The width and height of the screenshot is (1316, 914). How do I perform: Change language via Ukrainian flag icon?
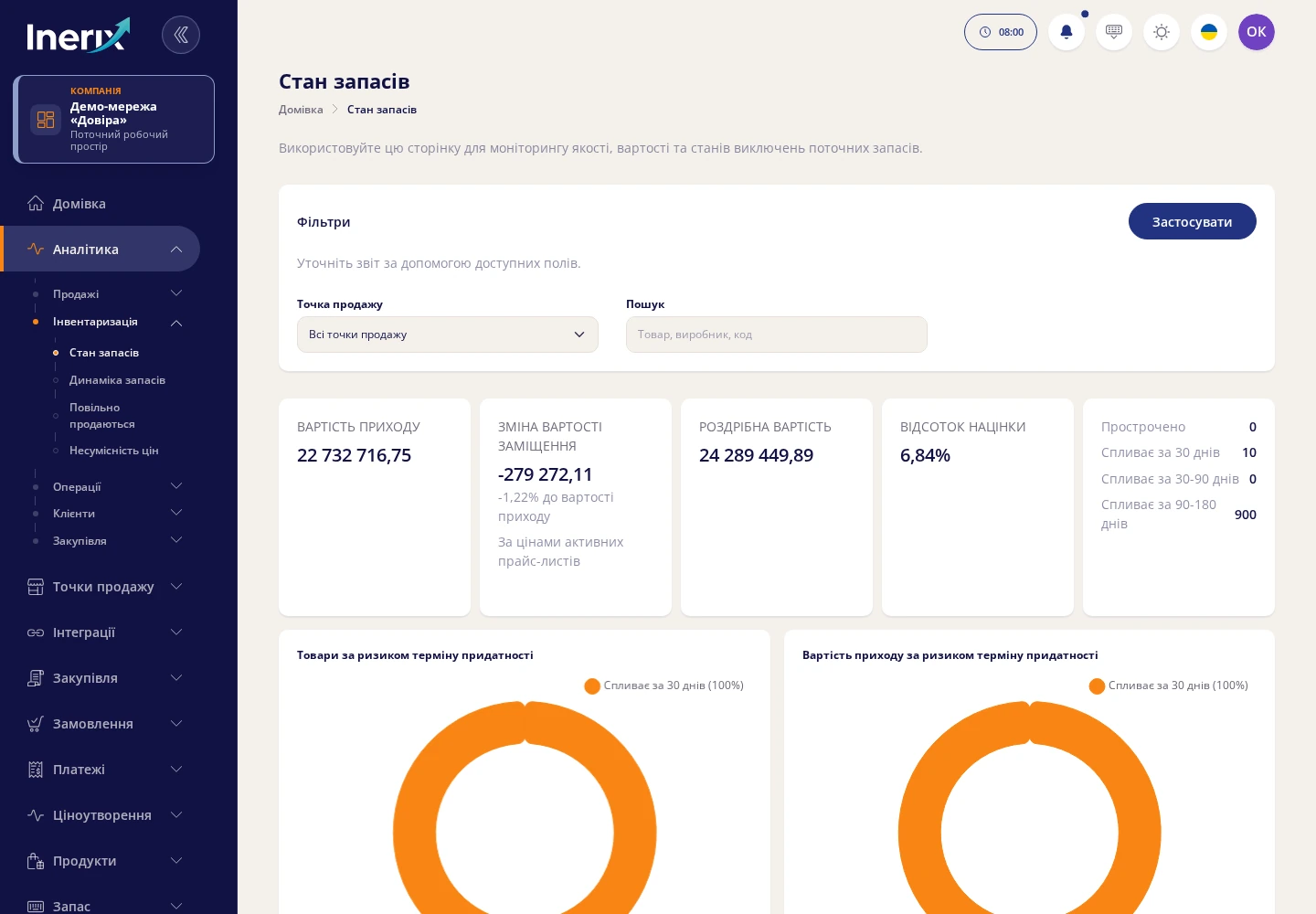coord(1209,32)
